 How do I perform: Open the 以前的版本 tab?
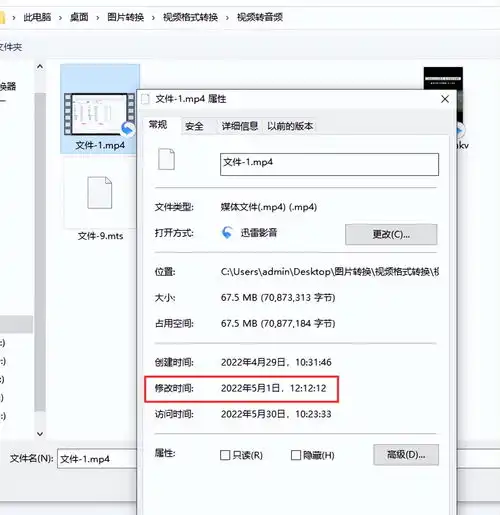290,126
